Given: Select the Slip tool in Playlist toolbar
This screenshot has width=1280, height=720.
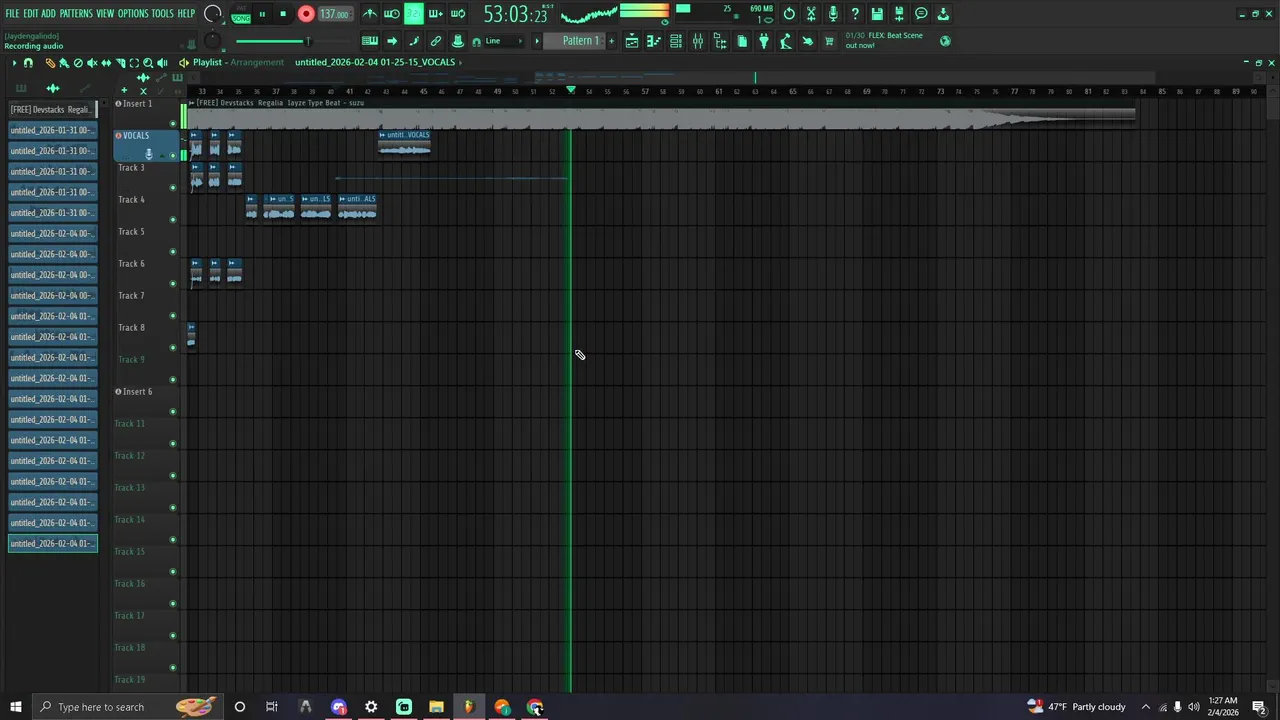Looking at the screenshot, I should pyautogui.click(x=106, y=63).
